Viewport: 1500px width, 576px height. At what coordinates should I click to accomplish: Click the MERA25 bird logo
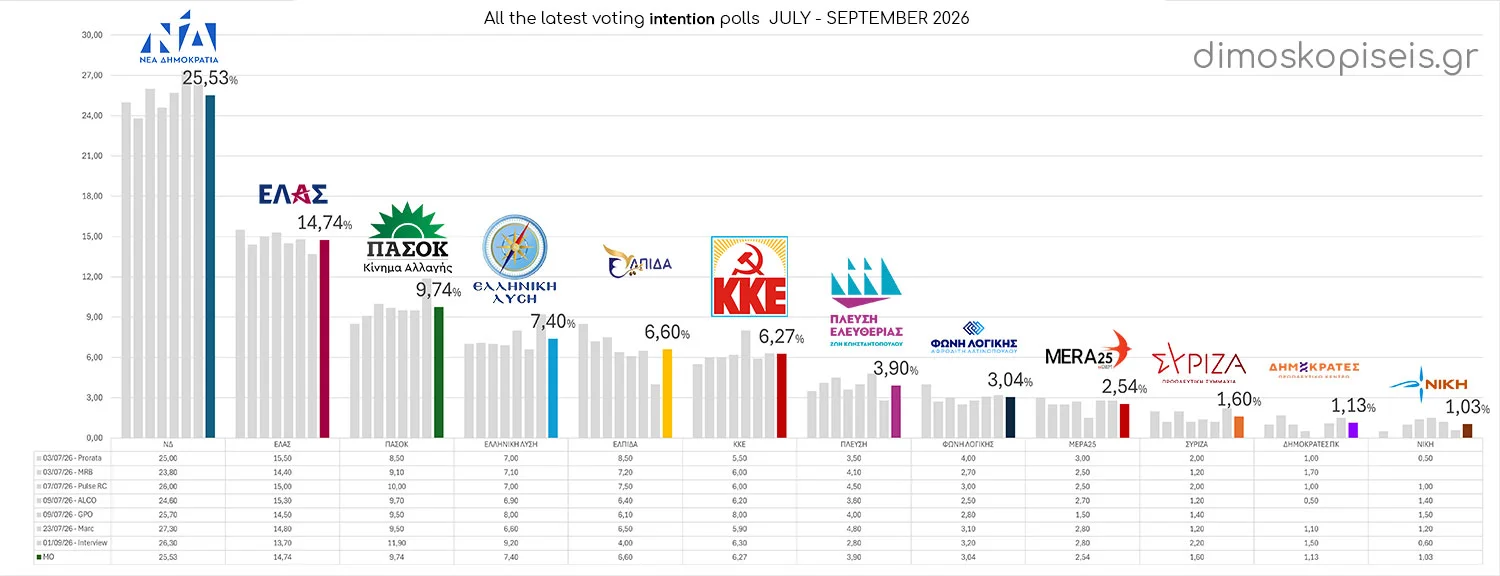(1088, 352)
